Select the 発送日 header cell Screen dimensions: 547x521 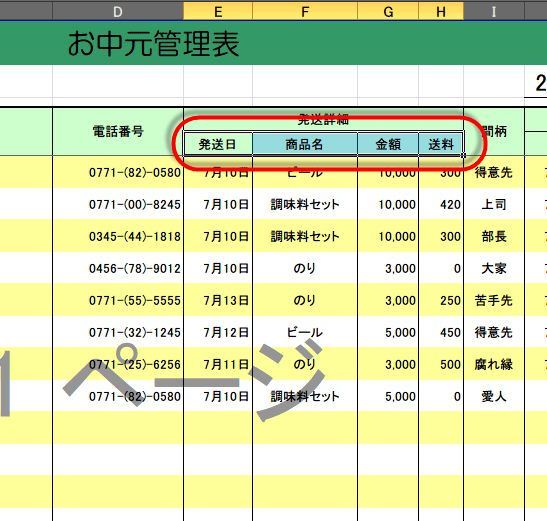[x=218, y=144]
